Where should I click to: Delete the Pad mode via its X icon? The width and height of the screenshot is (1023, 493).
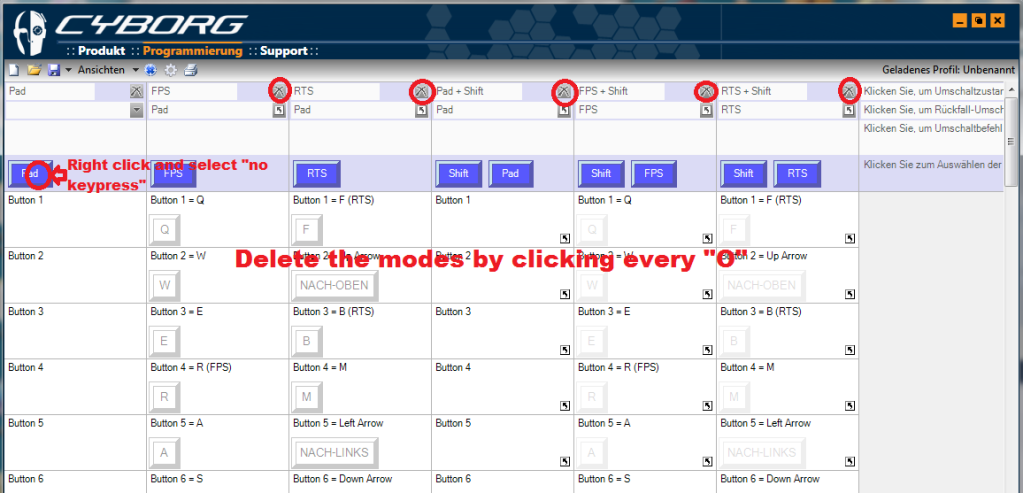click(x=136, y=92)
